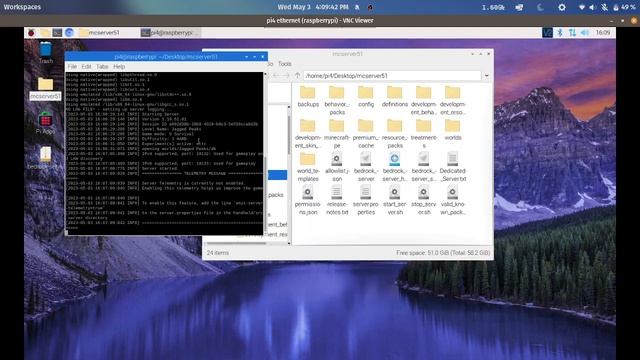Open the terminal Help menu
The height and width of the screenshot is (360, 640).
click(x=119, y=67)
